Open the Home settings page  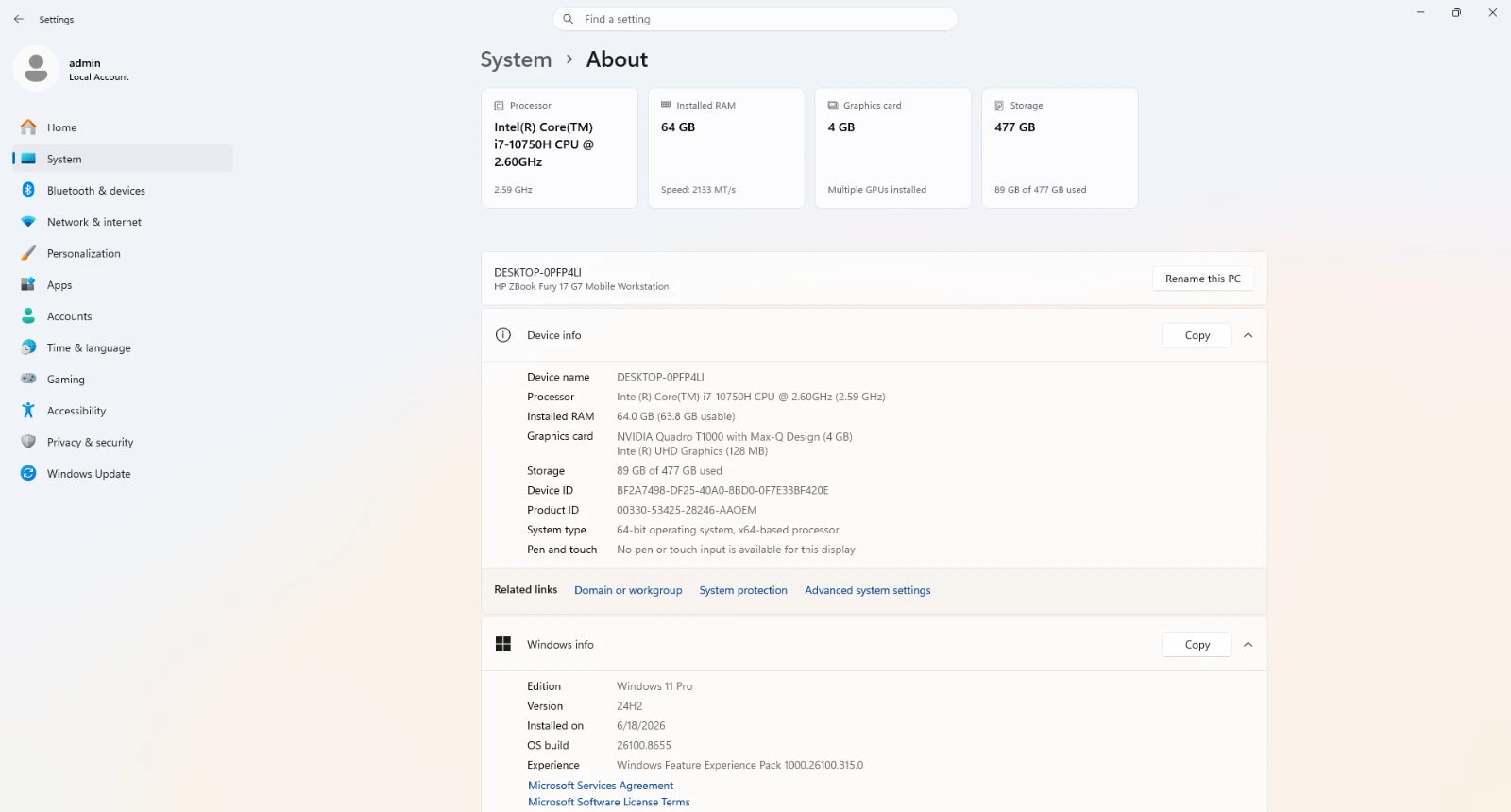[x=123, y=127]
